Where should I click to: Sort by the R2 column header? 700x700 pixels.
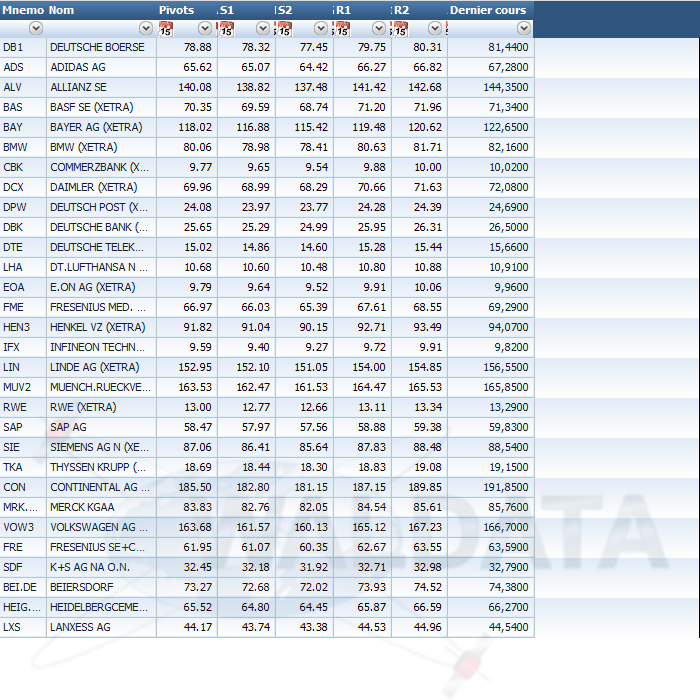(420, 10)
